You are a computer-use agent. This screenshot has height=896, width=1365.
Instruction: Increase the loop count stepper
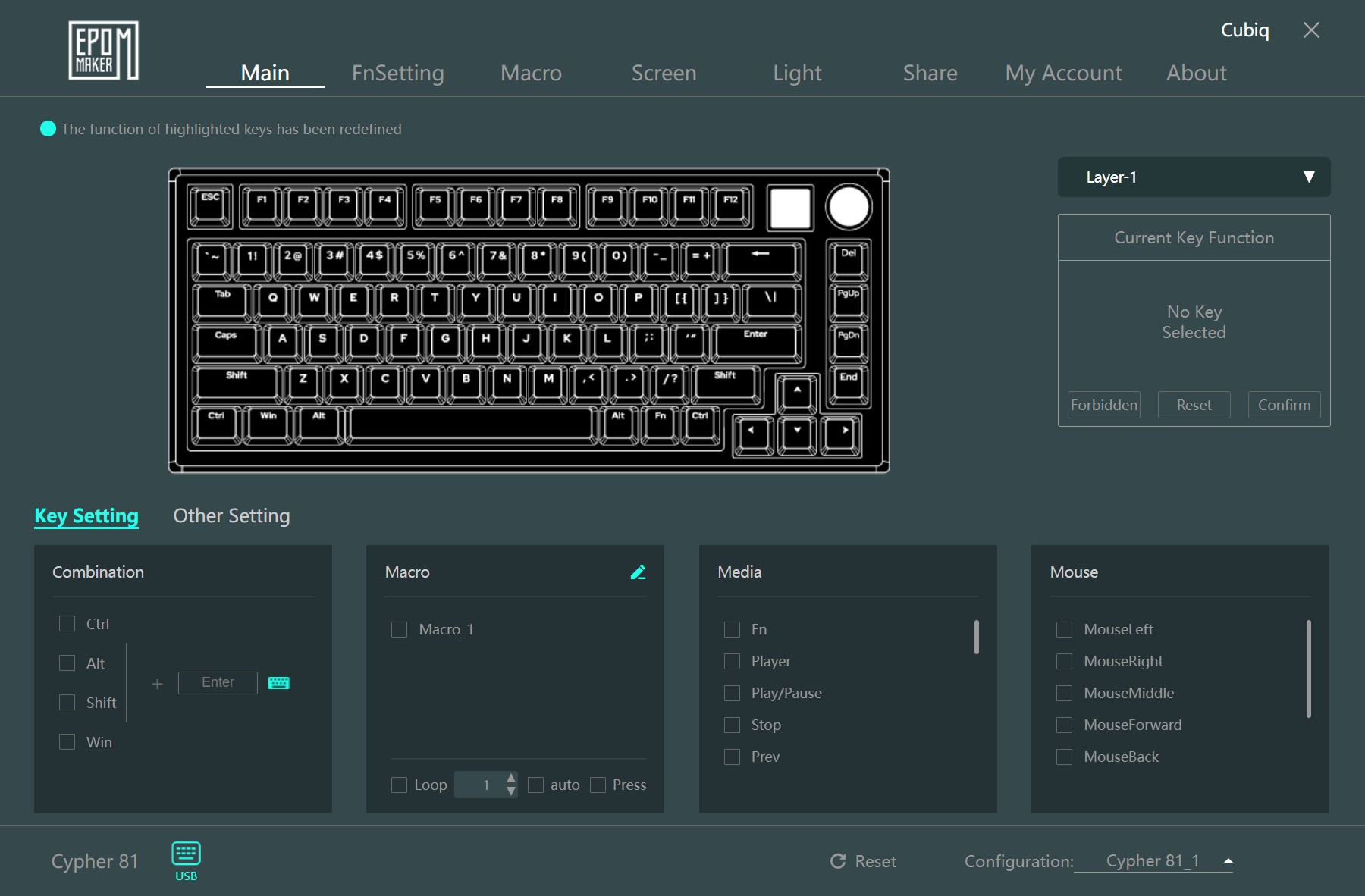coord(511,778)
